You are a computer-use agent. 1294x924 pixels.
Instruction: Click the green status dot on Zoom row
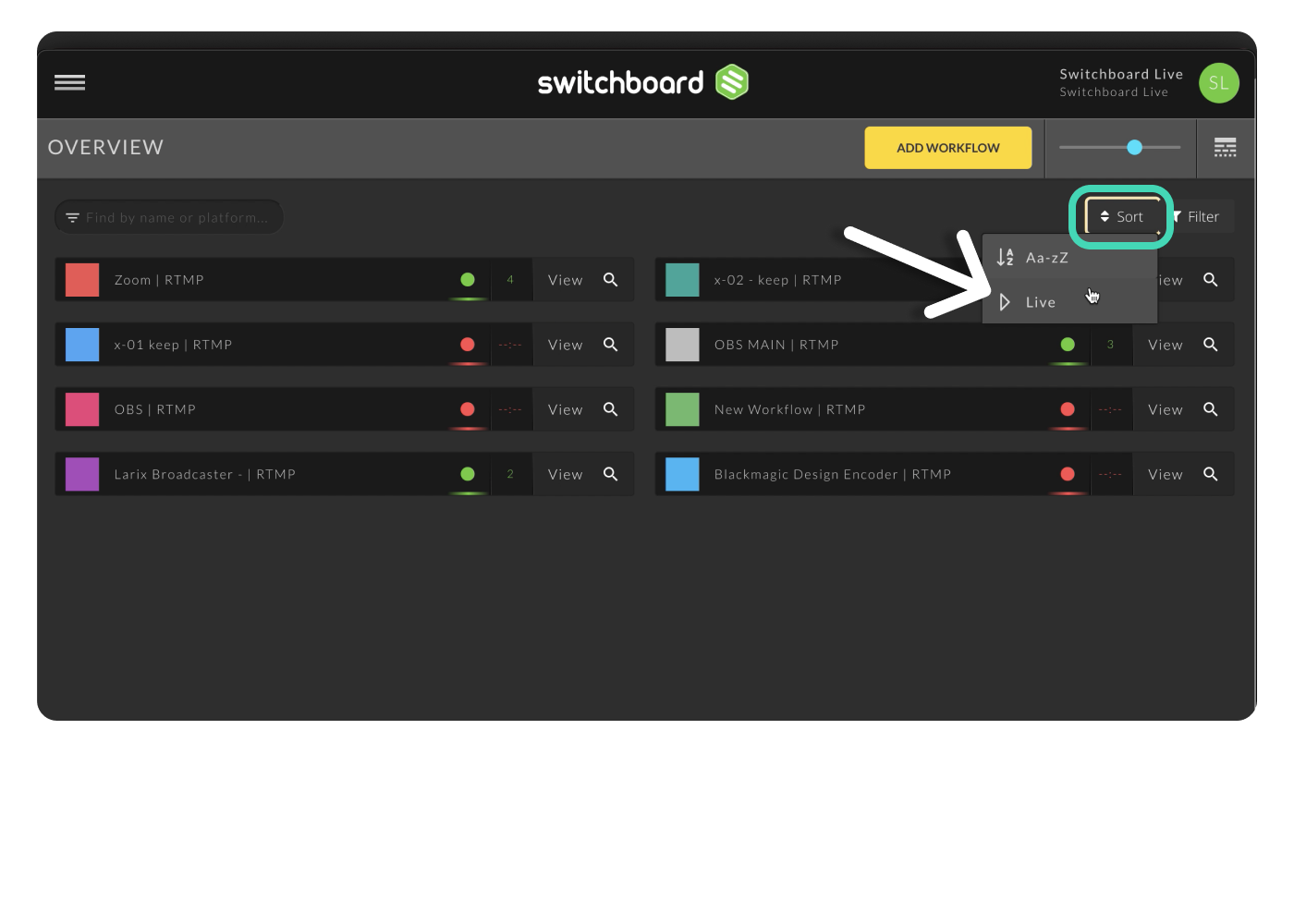(468, 280)
